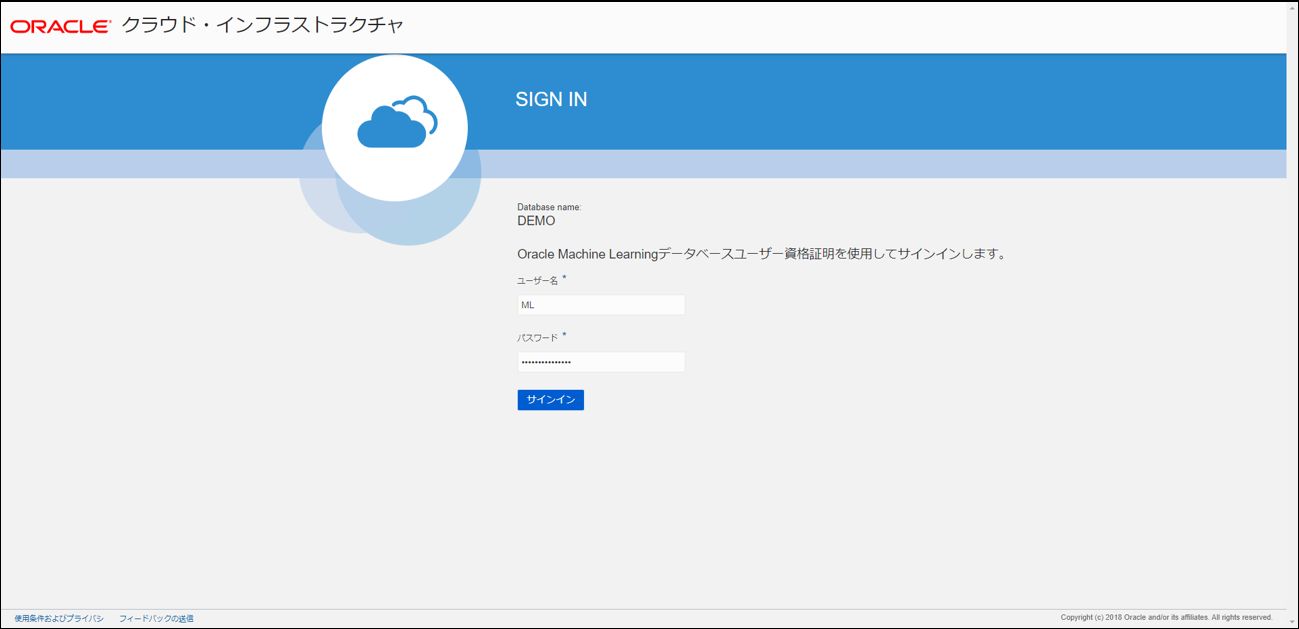Click the asterisk beside ユーザー名

point(564,278)
